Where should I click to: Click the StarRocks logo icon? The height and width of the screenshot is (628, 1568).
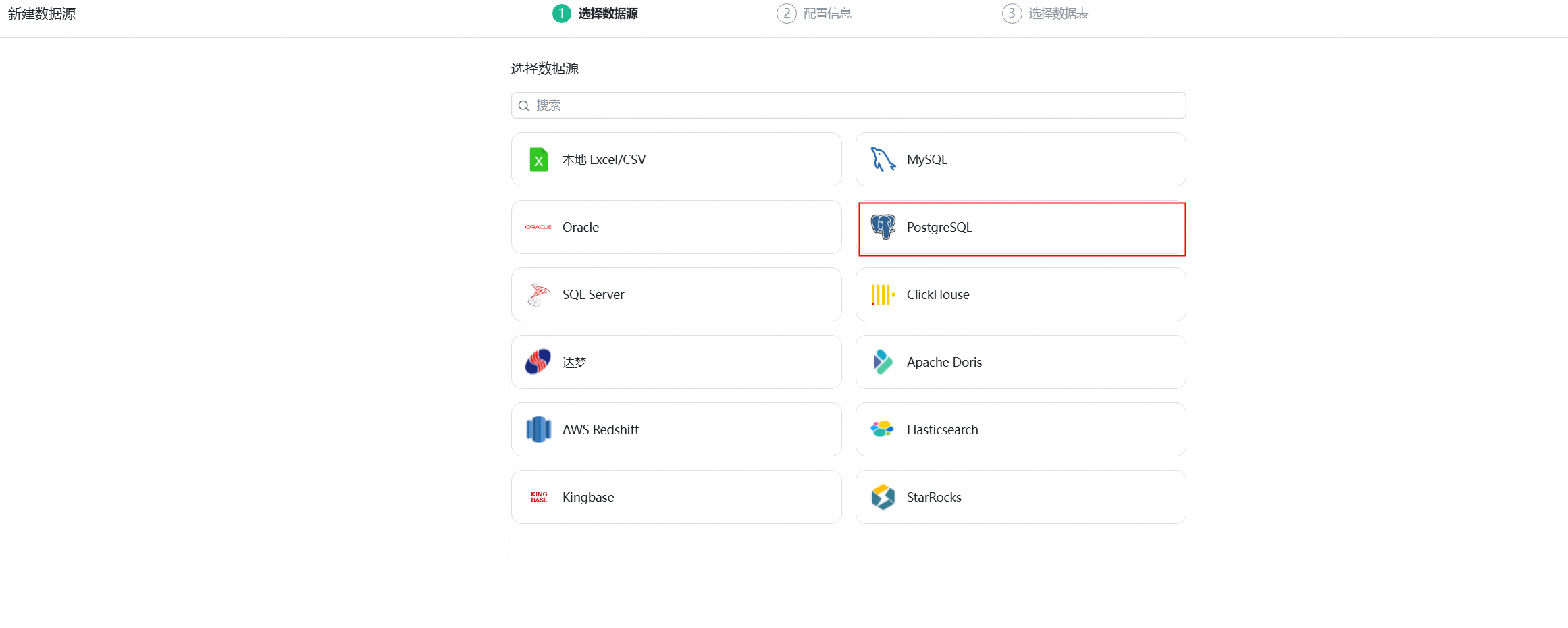(883, 497)
